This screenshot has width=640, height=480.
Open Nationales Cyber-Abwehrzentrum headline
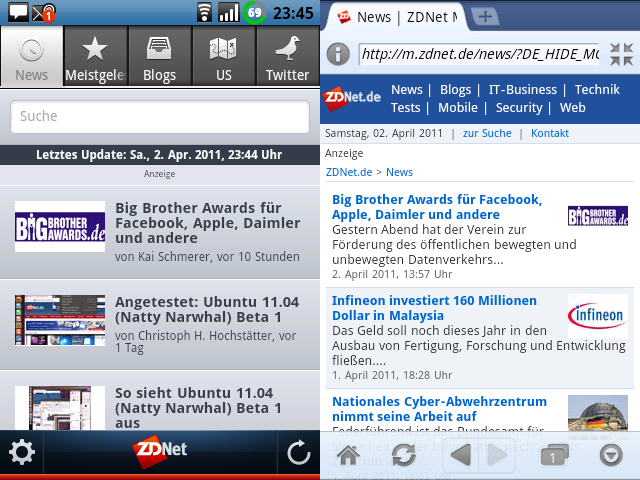point(439,409)
